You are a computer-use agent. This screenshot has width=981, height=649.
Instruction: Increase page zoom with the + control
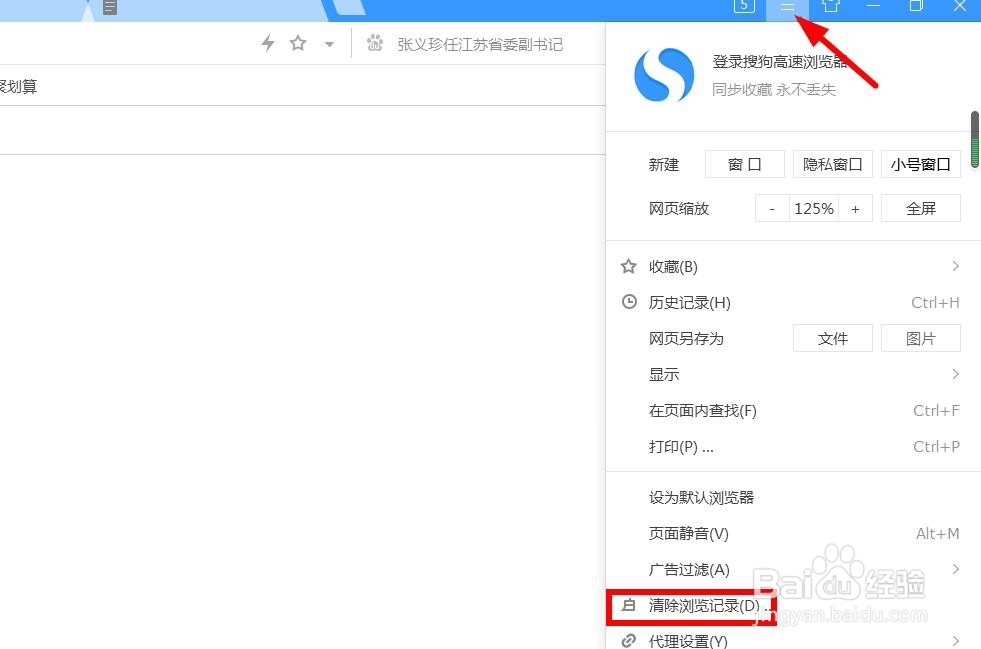click(x=855, y=208)
